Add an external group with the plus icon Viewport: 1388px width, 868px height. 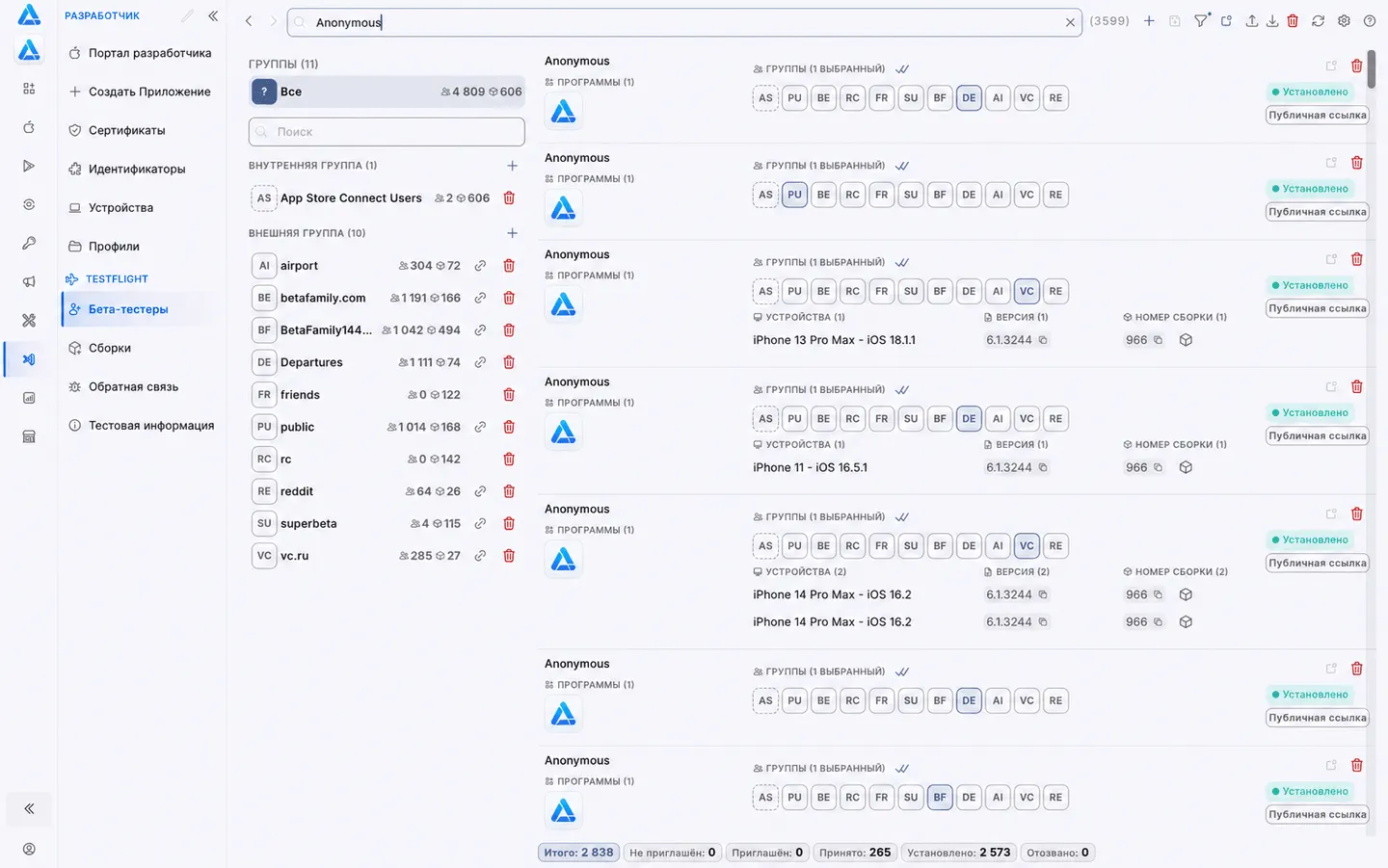pyautogui.click(x=512, y=233)
